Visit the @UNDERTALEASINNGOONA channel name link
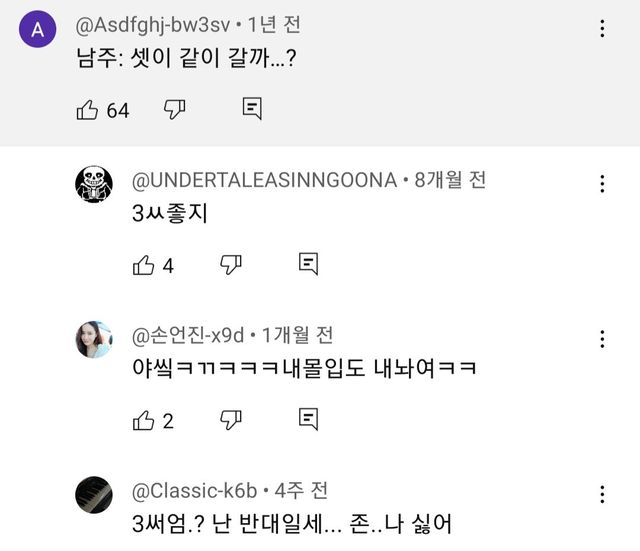The width and height of the screenshot is (640, 551). 264,180
